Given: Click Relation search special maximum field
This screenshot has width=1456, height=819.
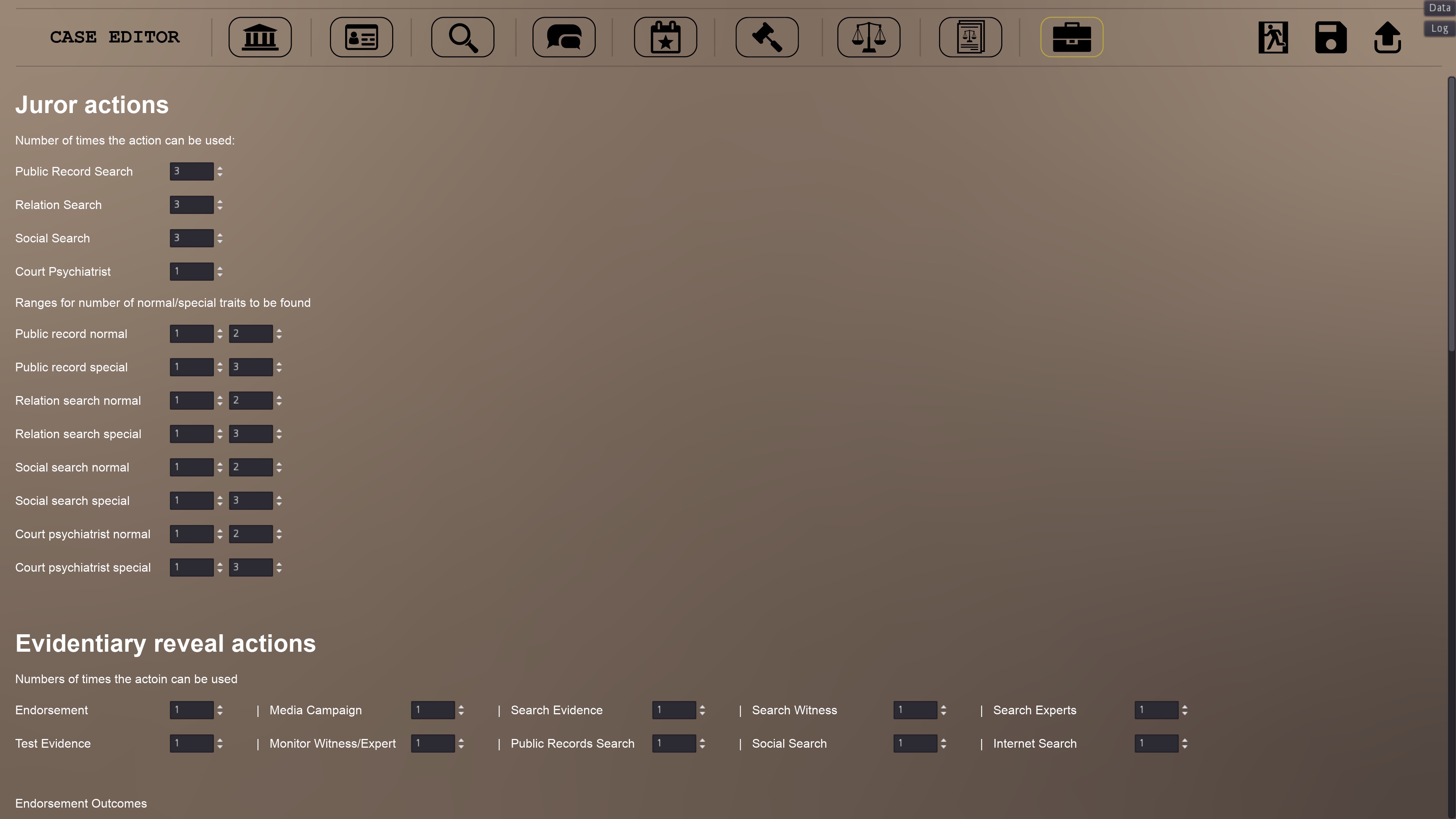Looking at the screenshot, I should (x=251, y=434).
